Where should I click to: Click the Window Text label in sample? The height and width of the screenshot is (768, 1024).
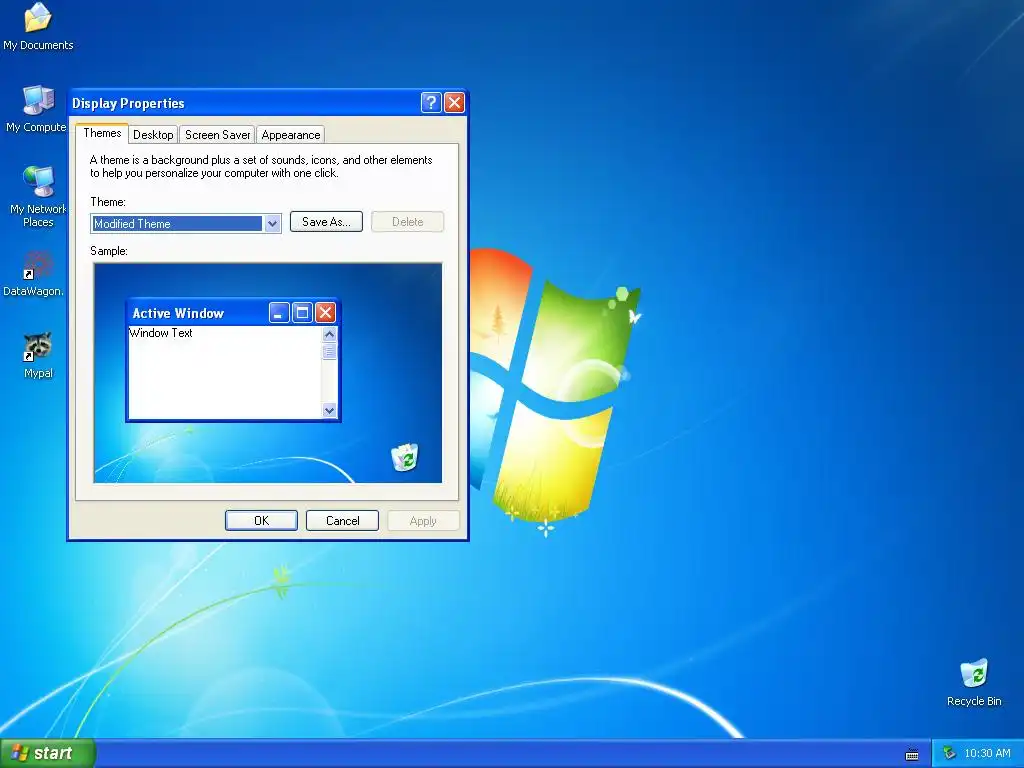tap(161, 333)
